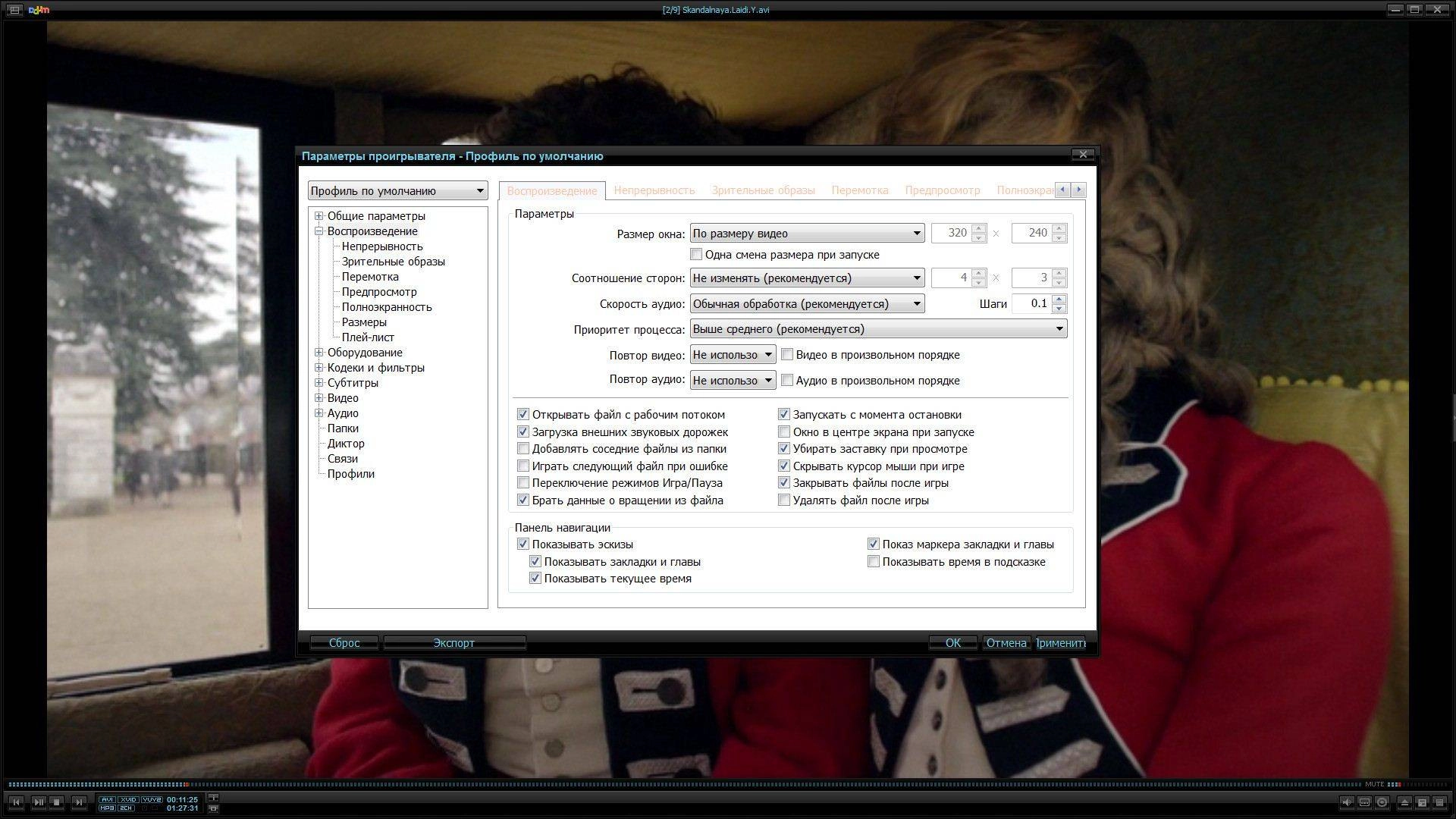Click the XVID codec indicator

(x=128, y=799)
